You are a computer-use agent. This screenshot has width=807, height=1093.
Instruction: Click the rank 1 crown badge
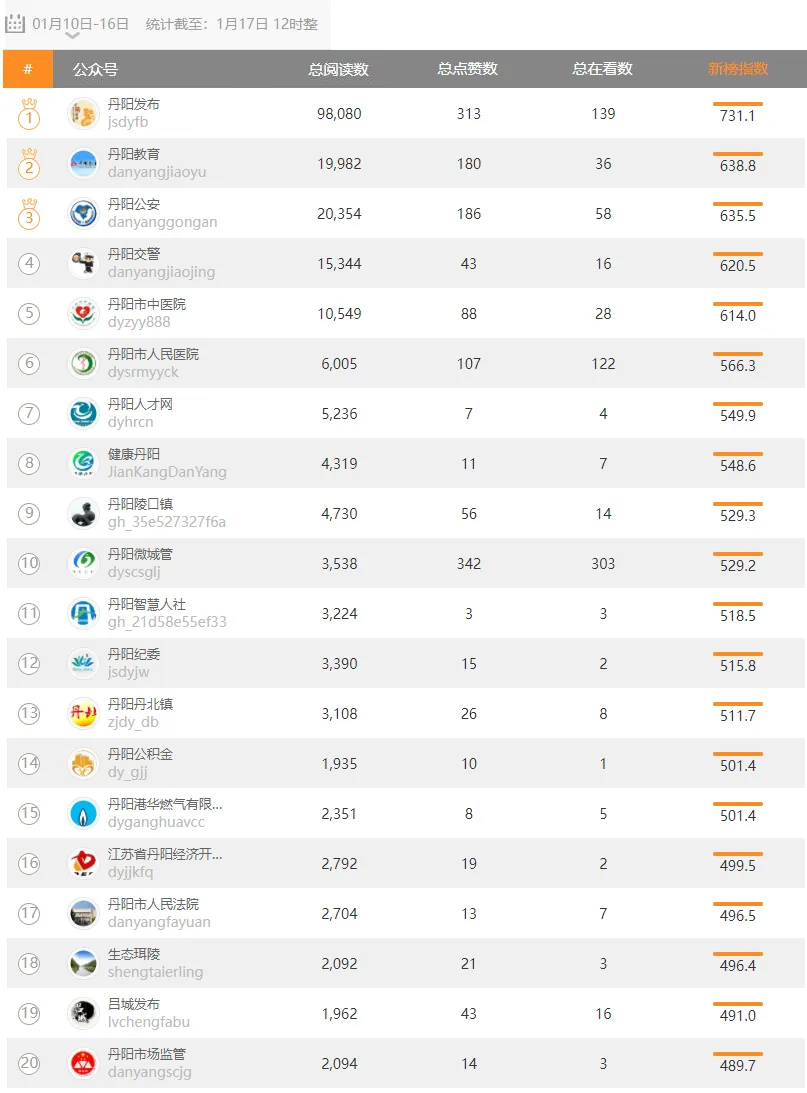[x=29, y=113]
